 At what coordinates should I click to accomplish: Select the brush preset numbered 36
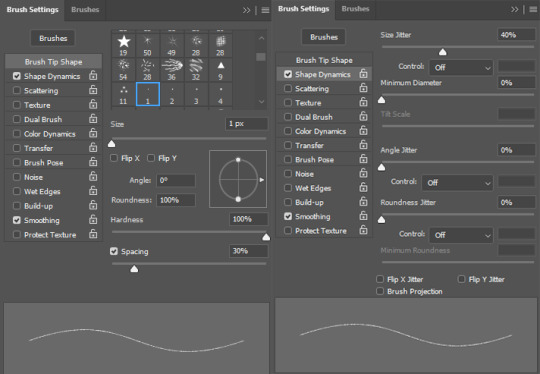pyautogui.click(x=172, y=70)
